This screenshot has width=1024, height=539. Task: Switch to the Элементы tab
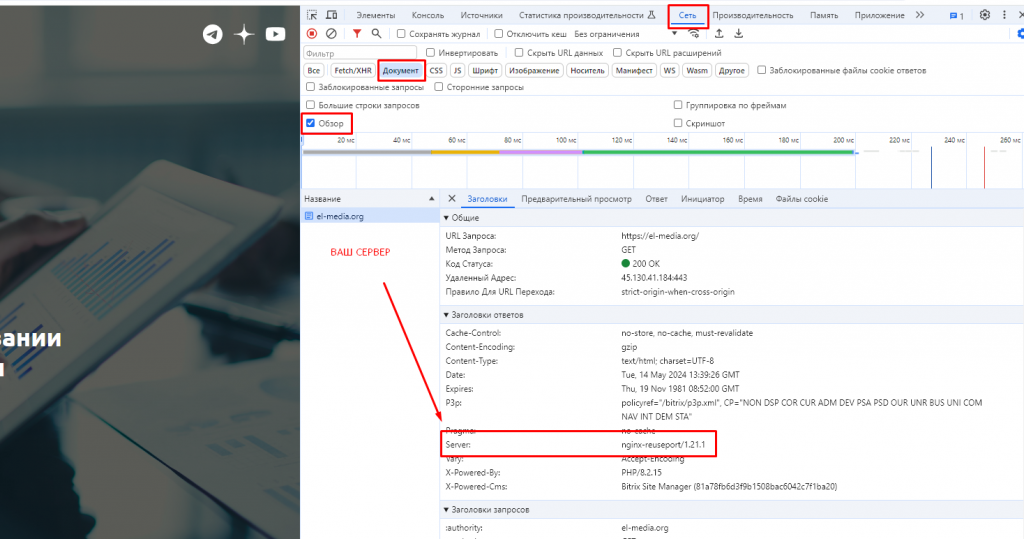tap(376, 15)
